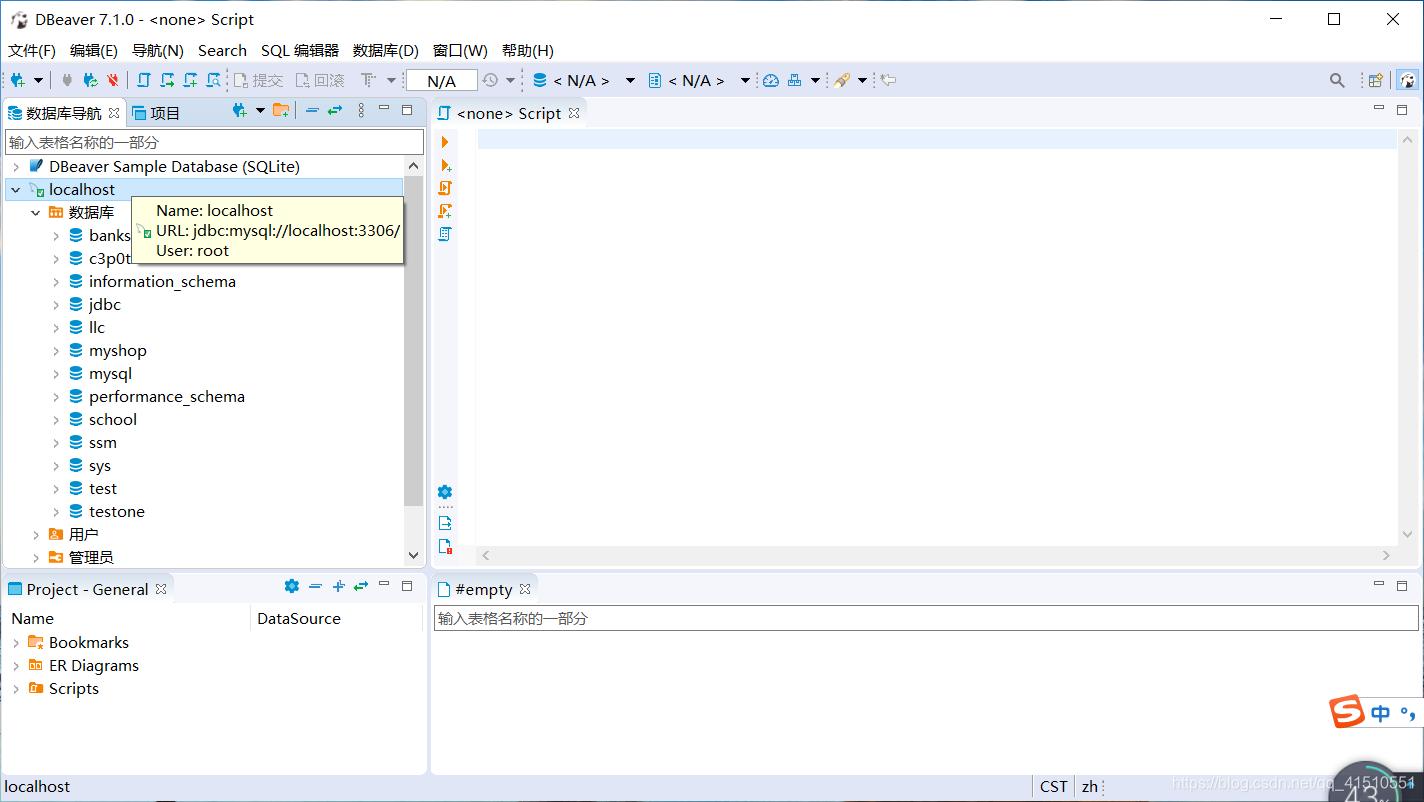Click the 提交 (commit) button
1424x802 pixels.
[x=258, y=80]
